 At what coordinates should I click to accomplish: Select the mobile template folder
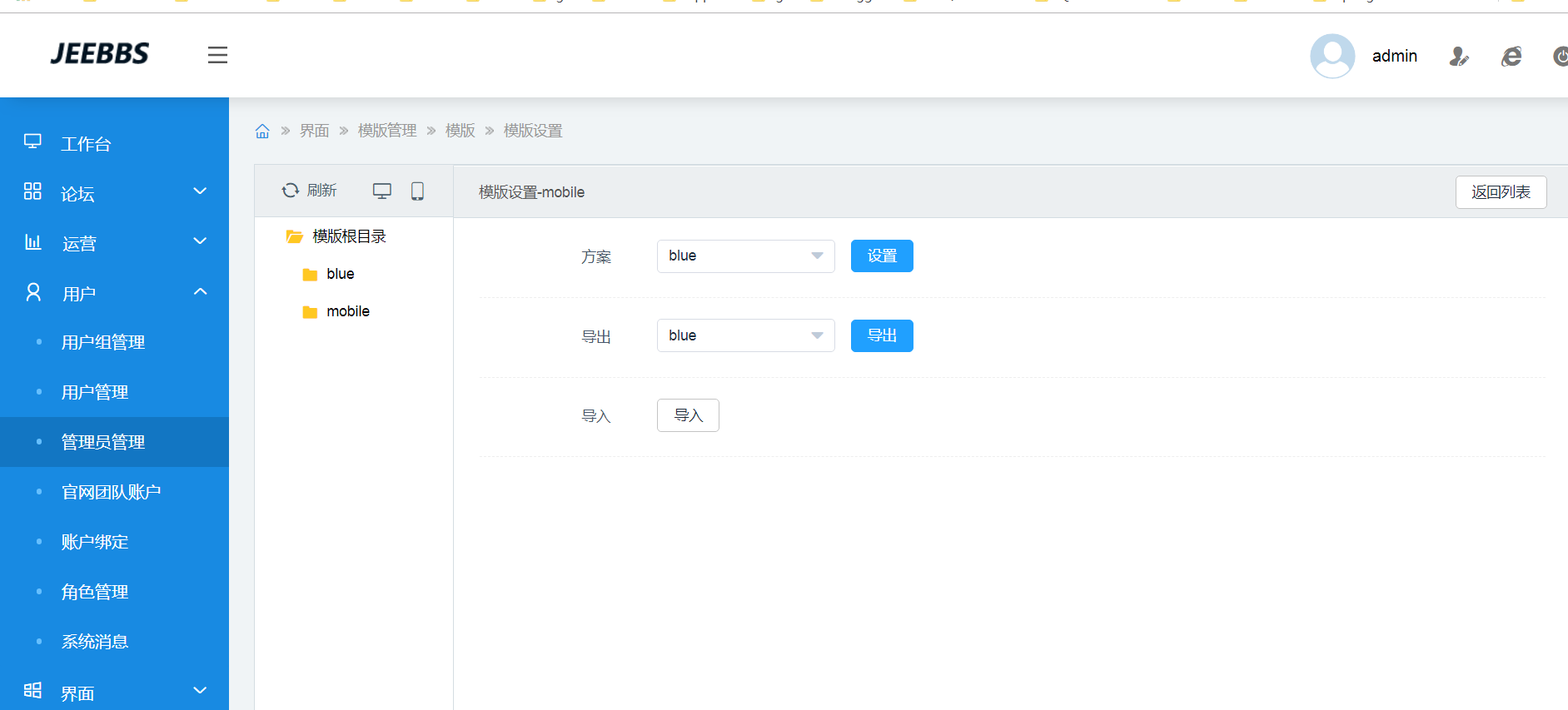tap(347, 311)
